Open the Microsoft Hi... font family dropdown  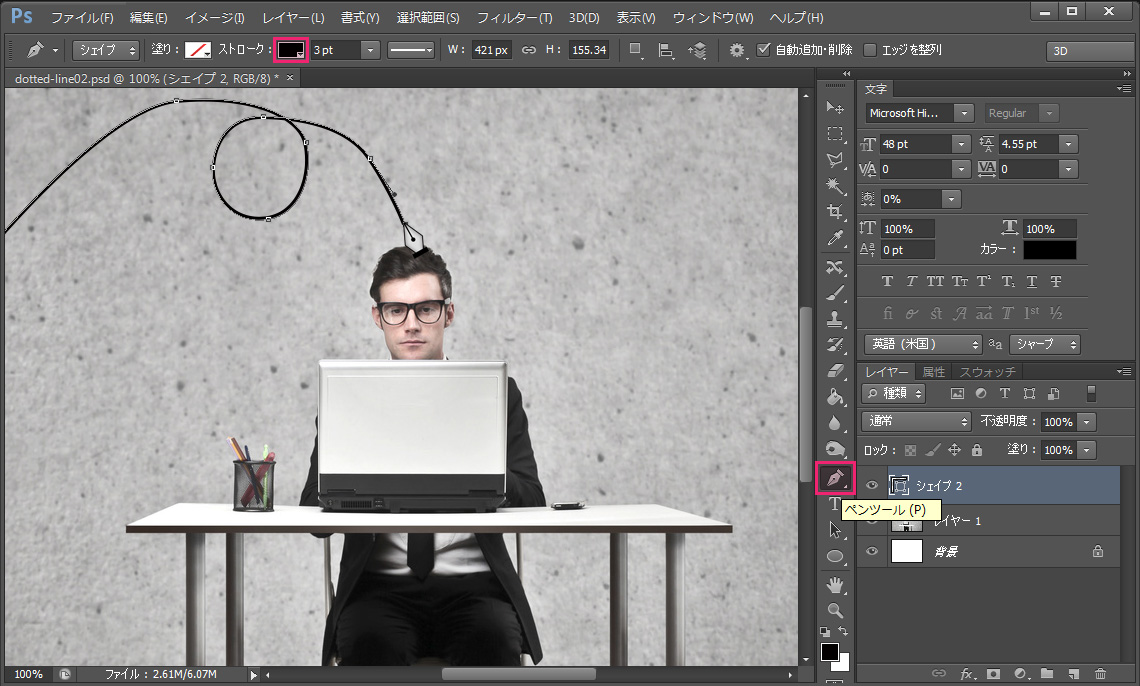coord(963,114)
